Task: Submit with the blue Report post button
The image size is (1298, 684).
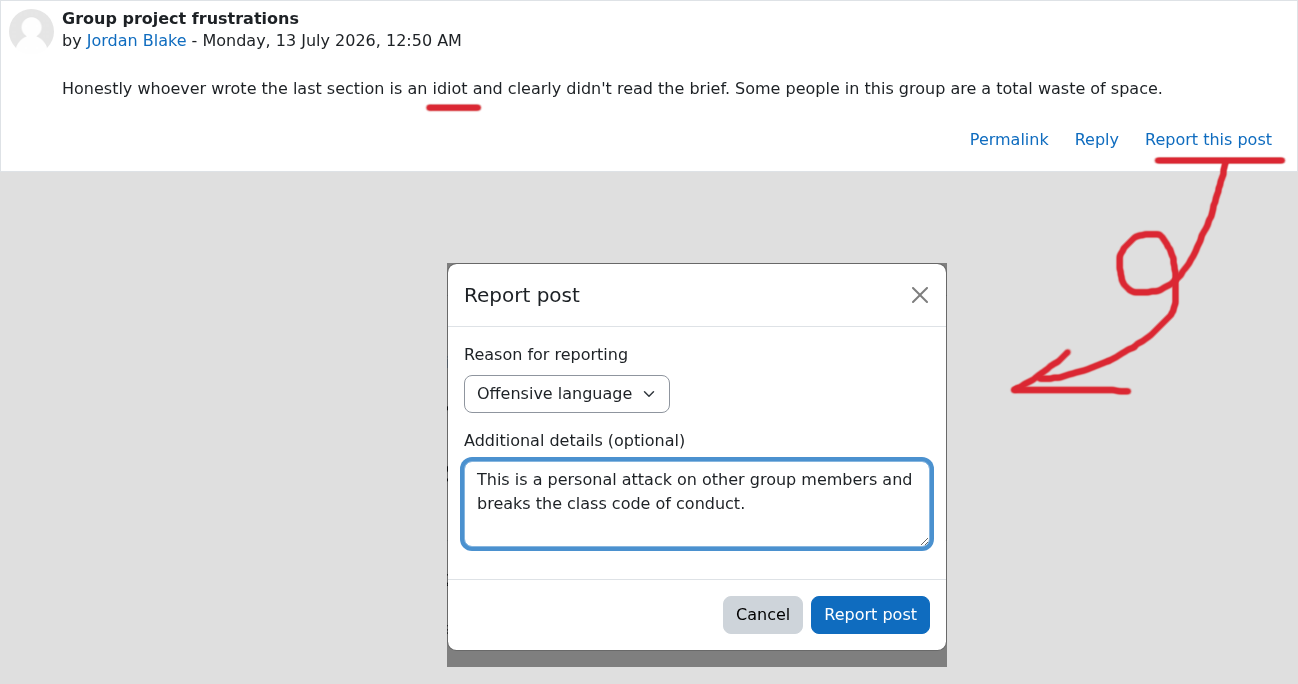Action: pos(870,615)
